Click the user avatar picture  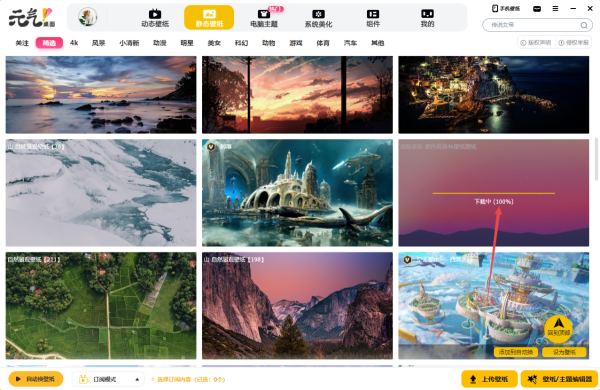coord(88,17)
